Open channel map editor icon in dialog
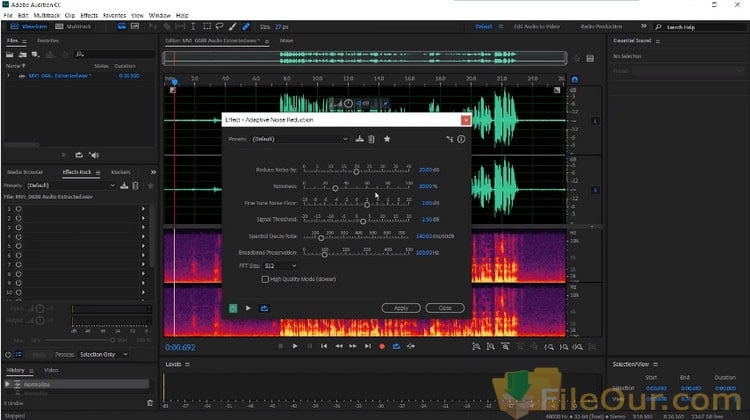Screen dimensions: 750x420 449,139
